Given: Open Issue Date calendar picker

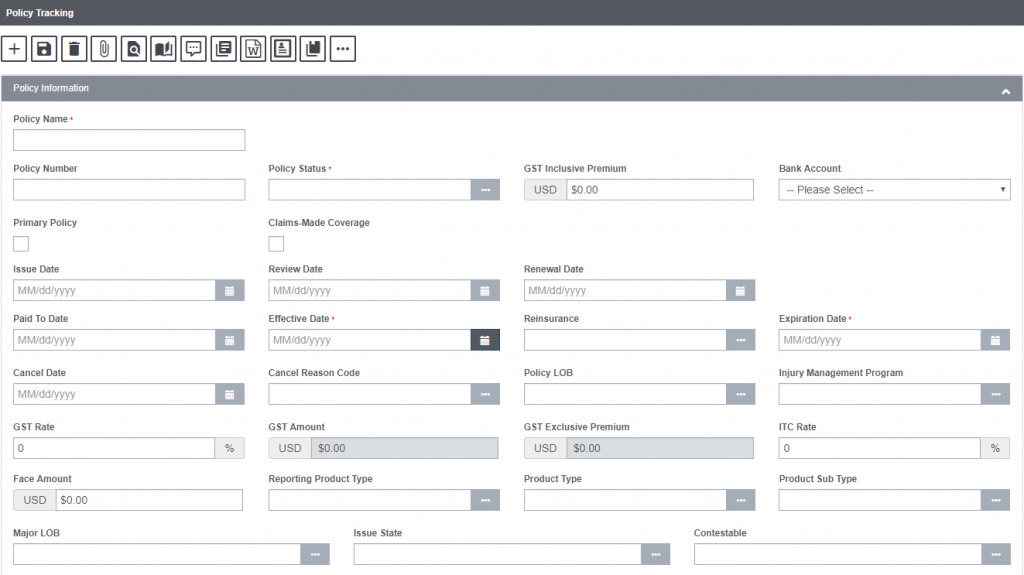Looking at the screenshot, I should point(230,291).
